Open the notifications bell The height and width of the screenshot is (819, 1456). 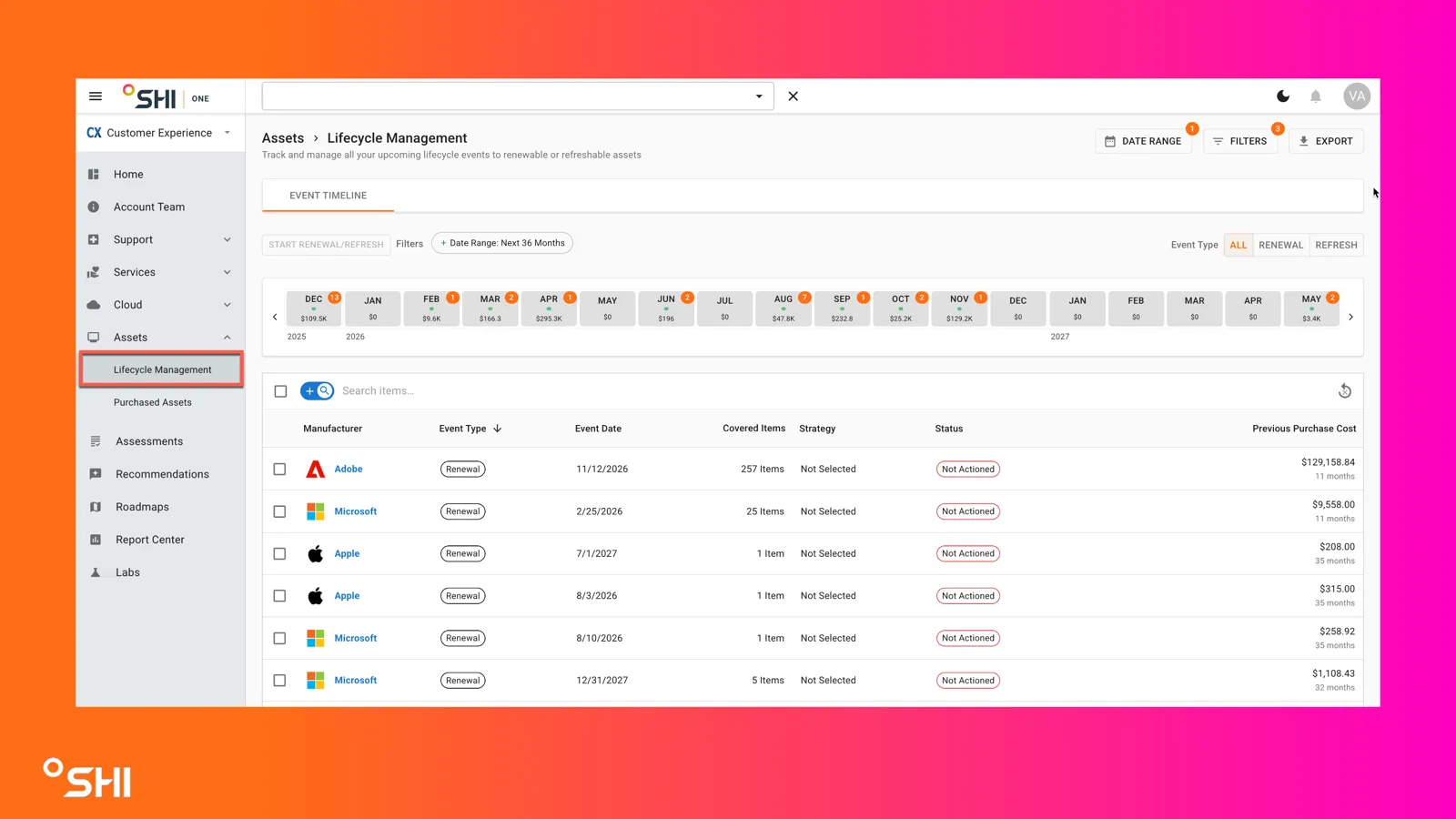(1316, 96)
